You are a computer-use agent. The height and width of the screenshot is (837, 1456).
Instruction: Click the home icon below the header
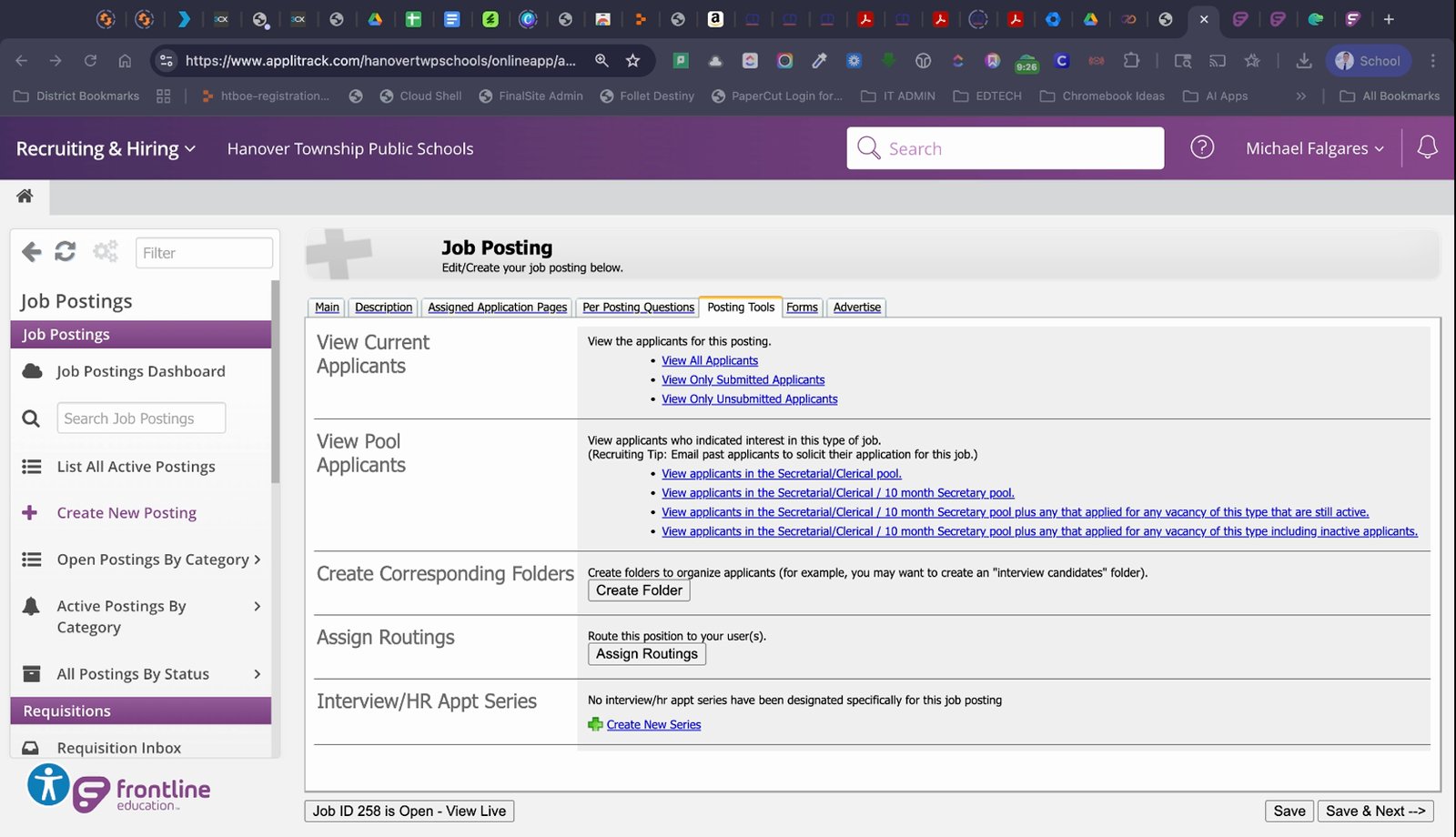(25, 196)
